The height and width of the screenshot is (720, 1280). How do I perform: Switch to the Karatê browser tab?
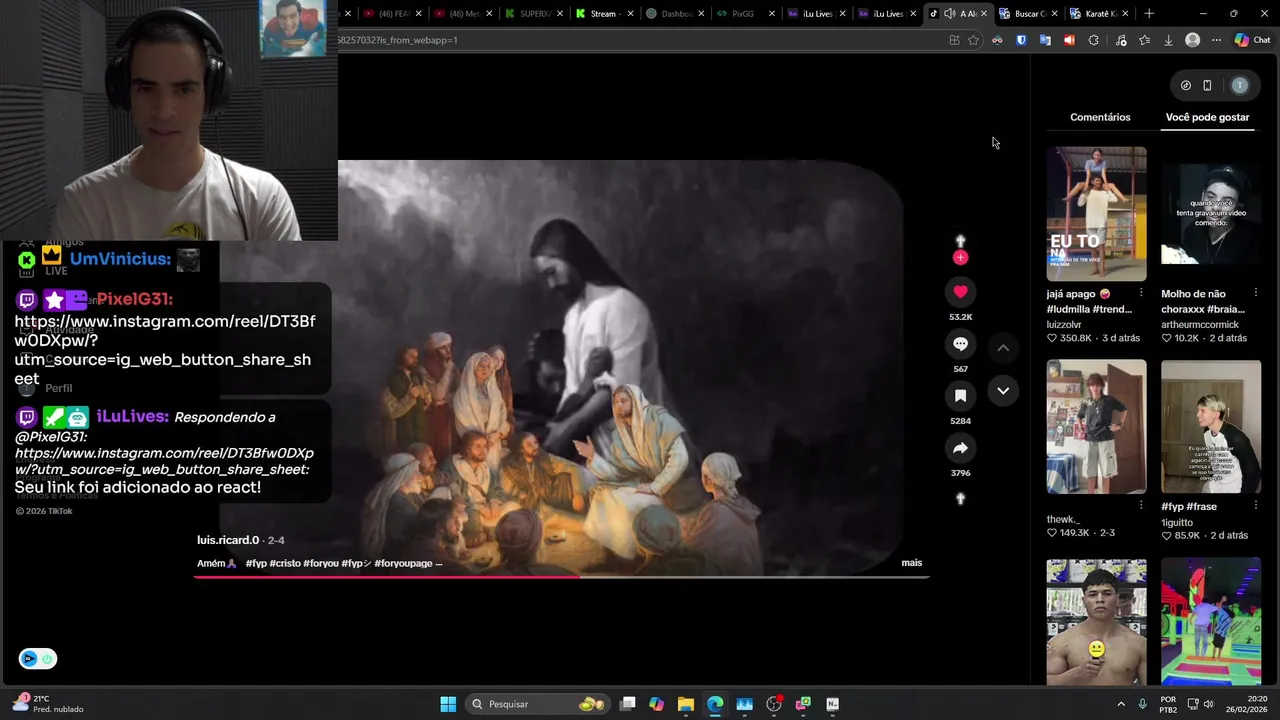point(1099,14)
